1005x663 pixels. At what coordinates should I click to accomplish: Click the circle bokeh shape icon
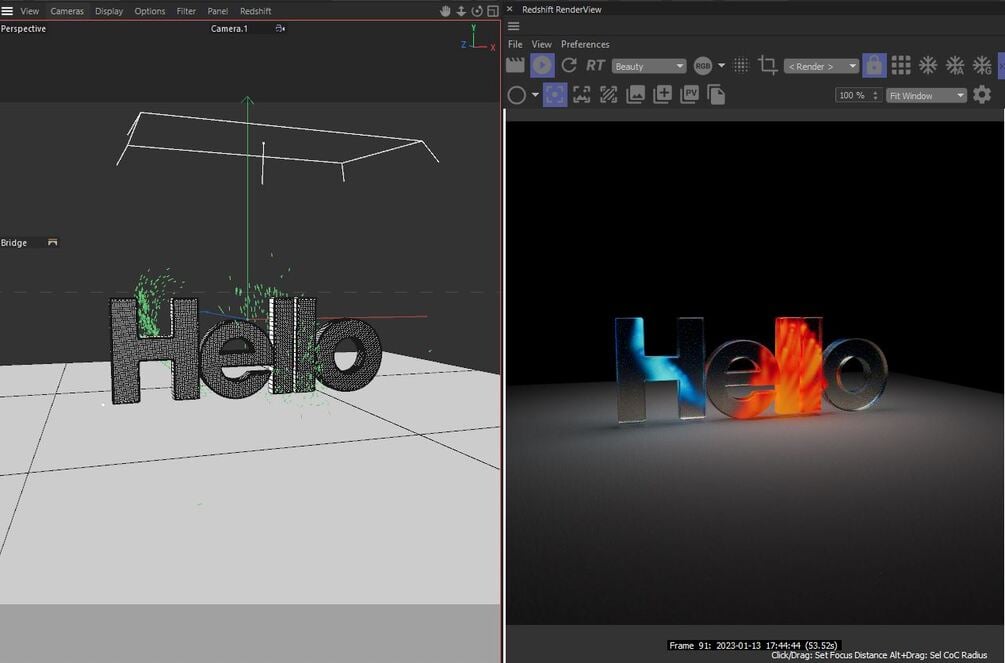point(517,95)
